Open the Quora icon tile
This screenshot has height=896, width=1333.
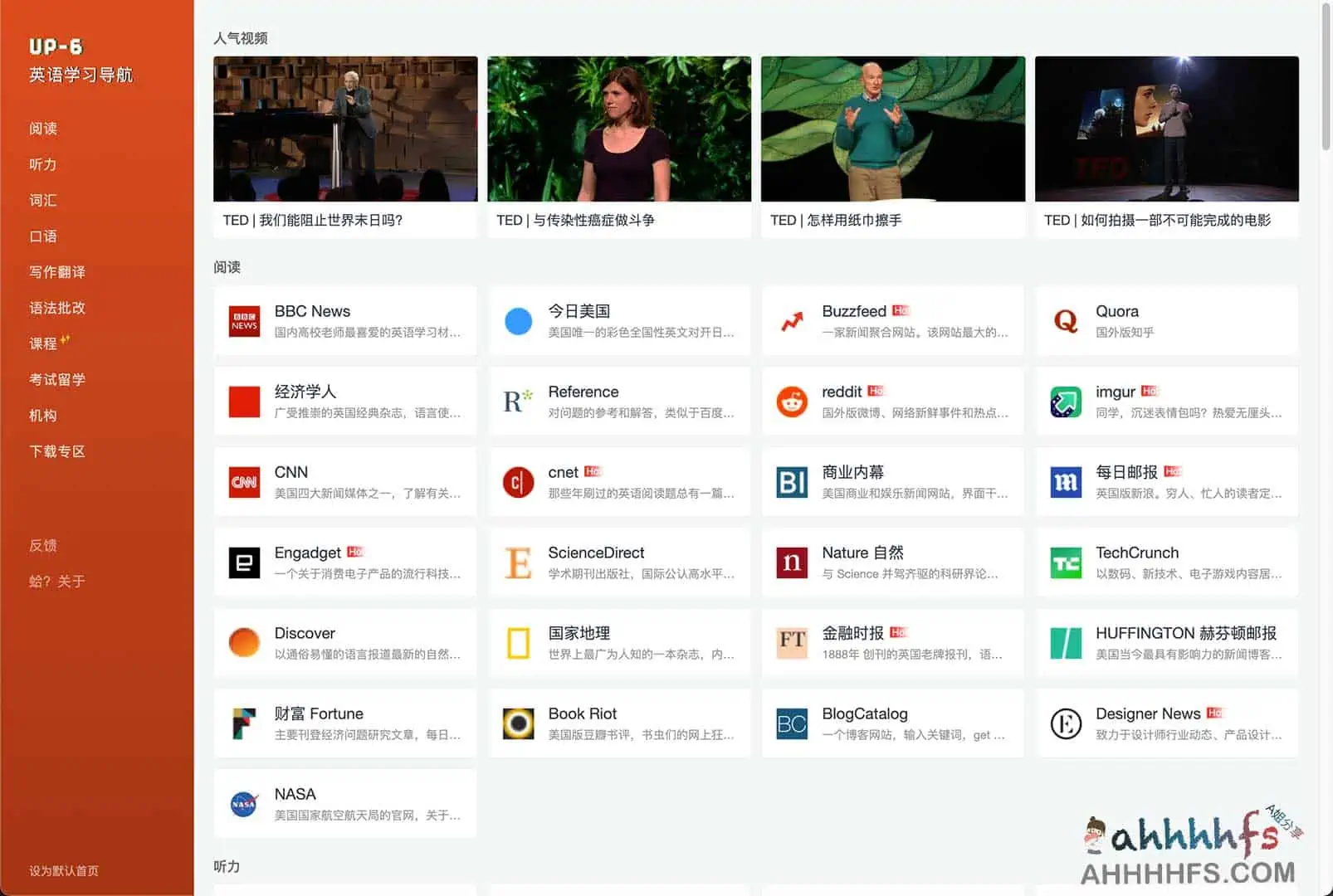point(1066,321)
